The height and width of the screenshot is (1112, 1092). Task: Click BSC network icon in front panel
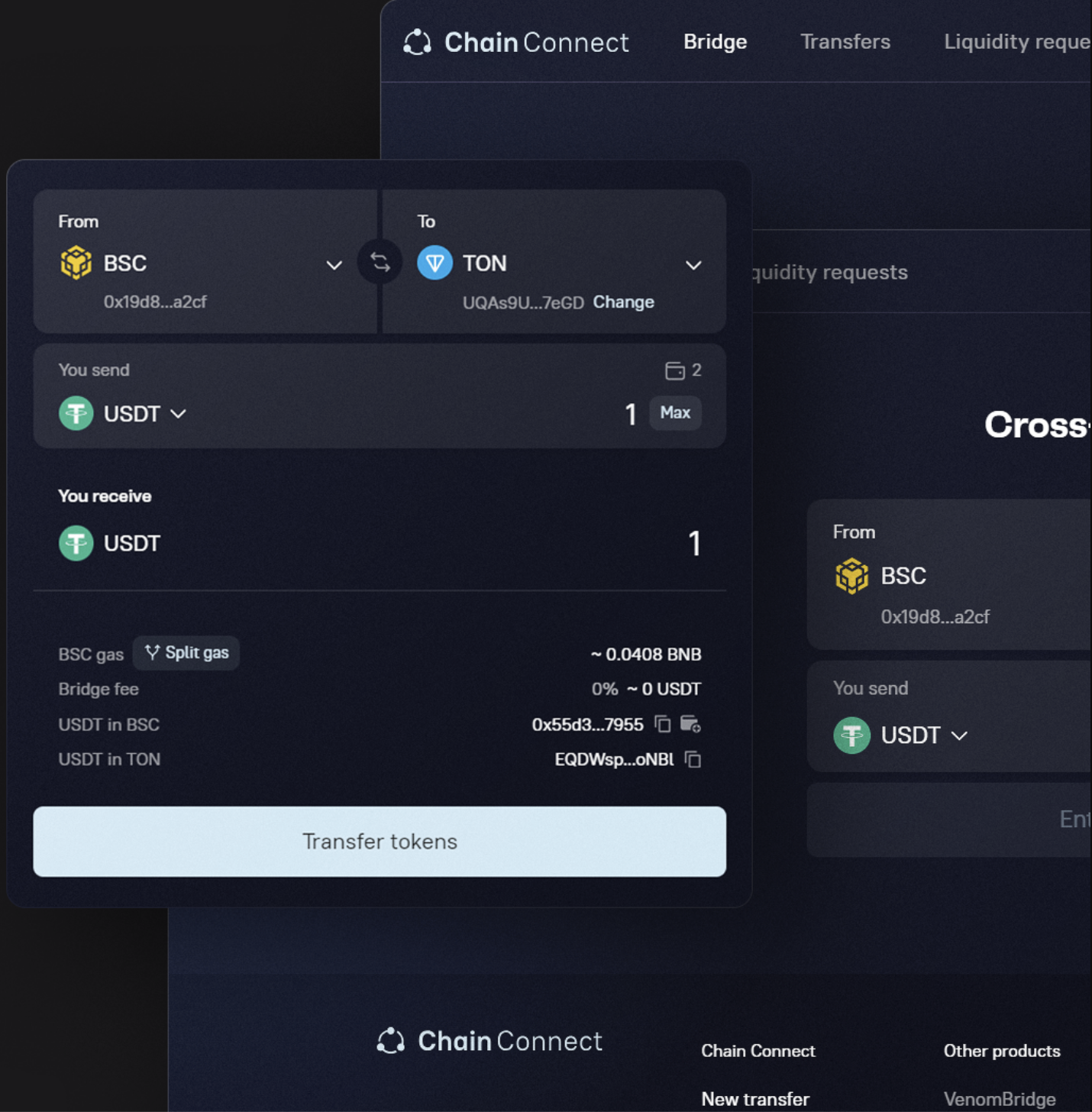76,263
